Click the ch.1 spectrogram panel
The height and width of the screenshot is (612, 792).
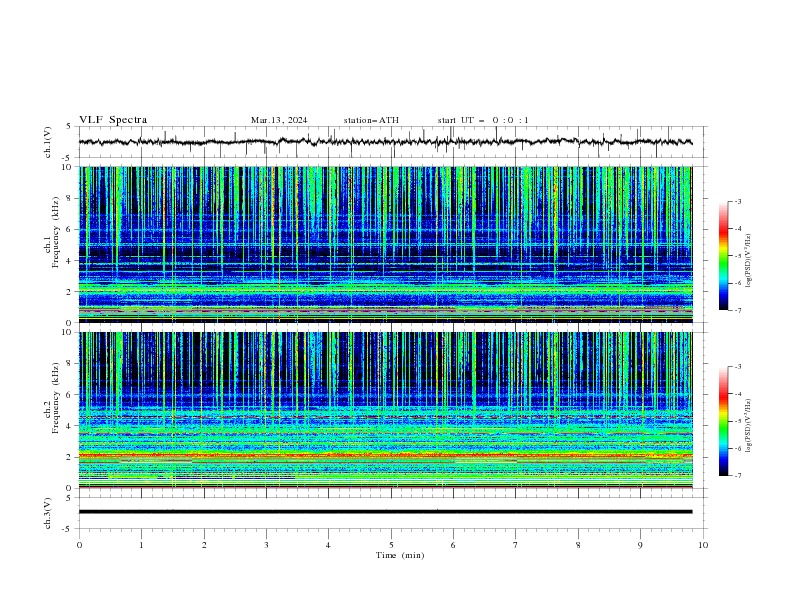coord(386,244)
